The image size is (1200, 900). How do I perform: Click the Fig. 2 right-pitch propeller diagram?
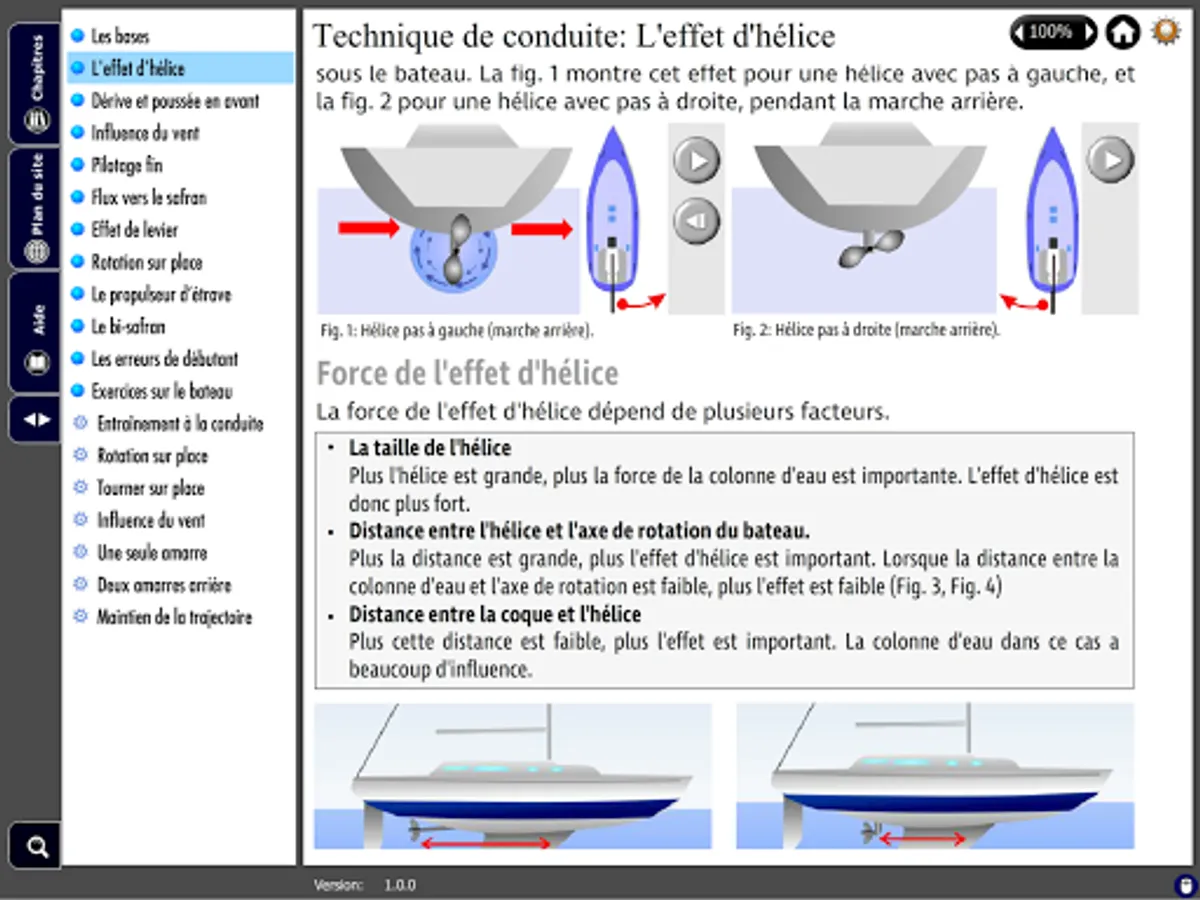pos(864,219)
